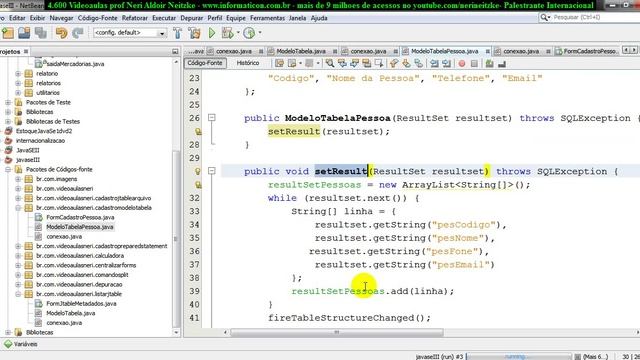
Task: Open the Depurar menu
Action: click(191, 18)
